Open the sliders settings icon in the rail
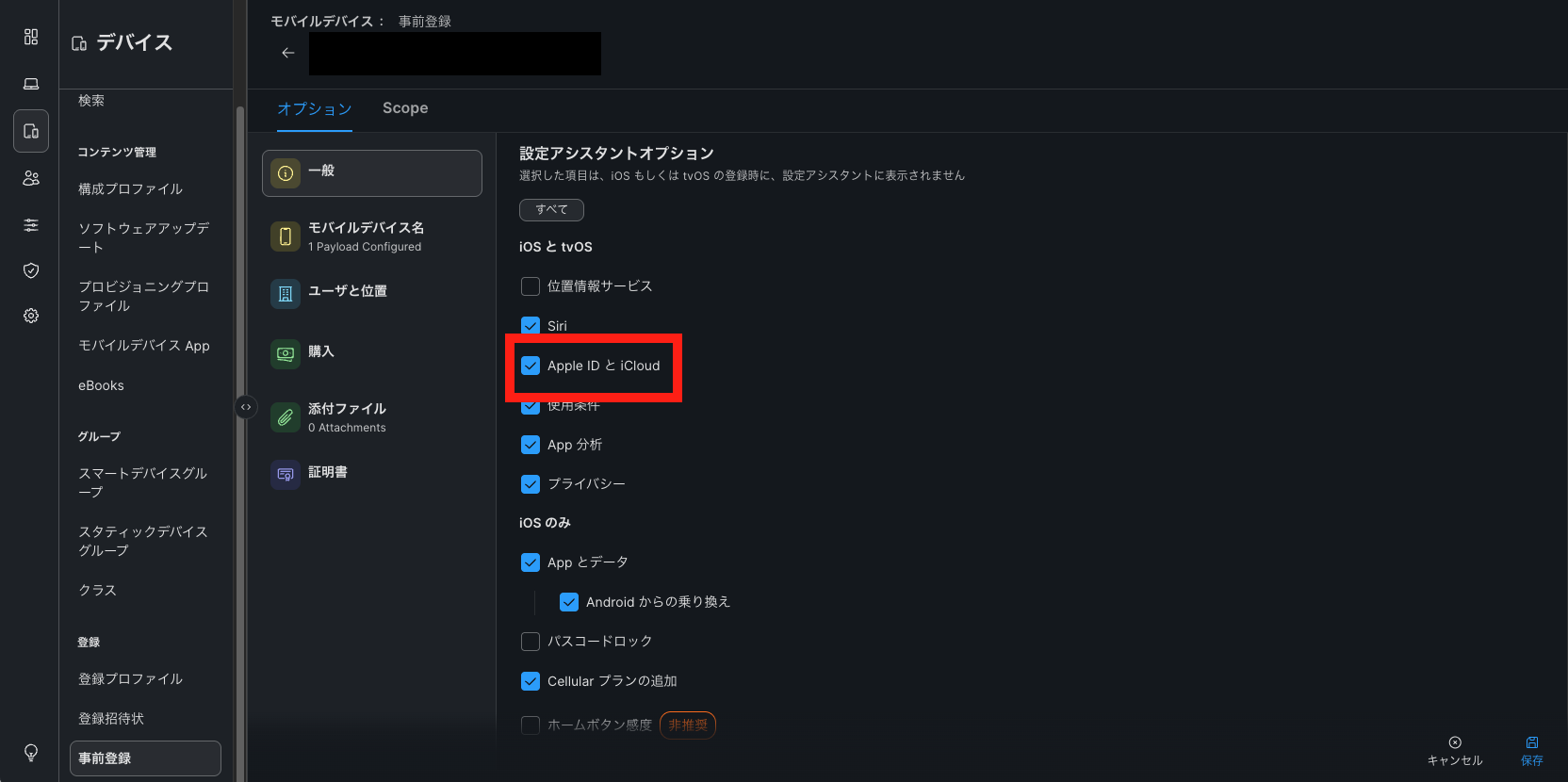The height and width of the screenshot is (782, 1568). (31, 225)
